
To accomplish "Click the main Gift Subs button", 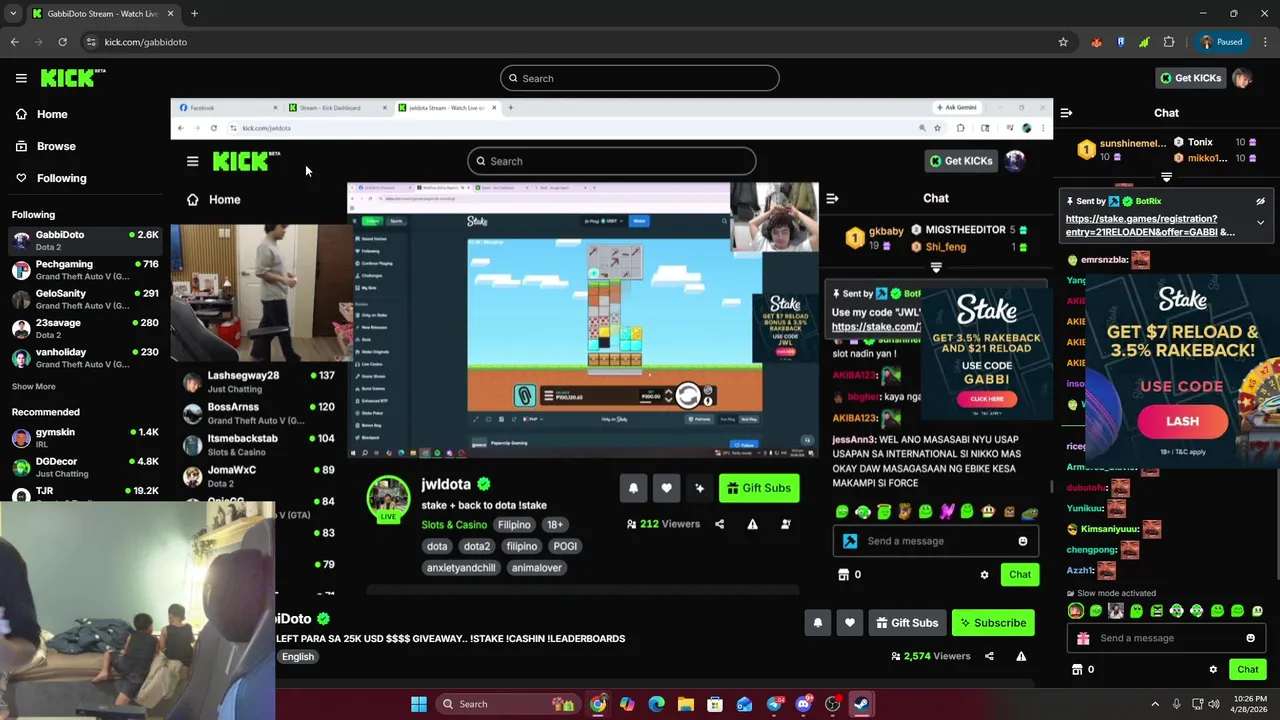I will point(907,623).
